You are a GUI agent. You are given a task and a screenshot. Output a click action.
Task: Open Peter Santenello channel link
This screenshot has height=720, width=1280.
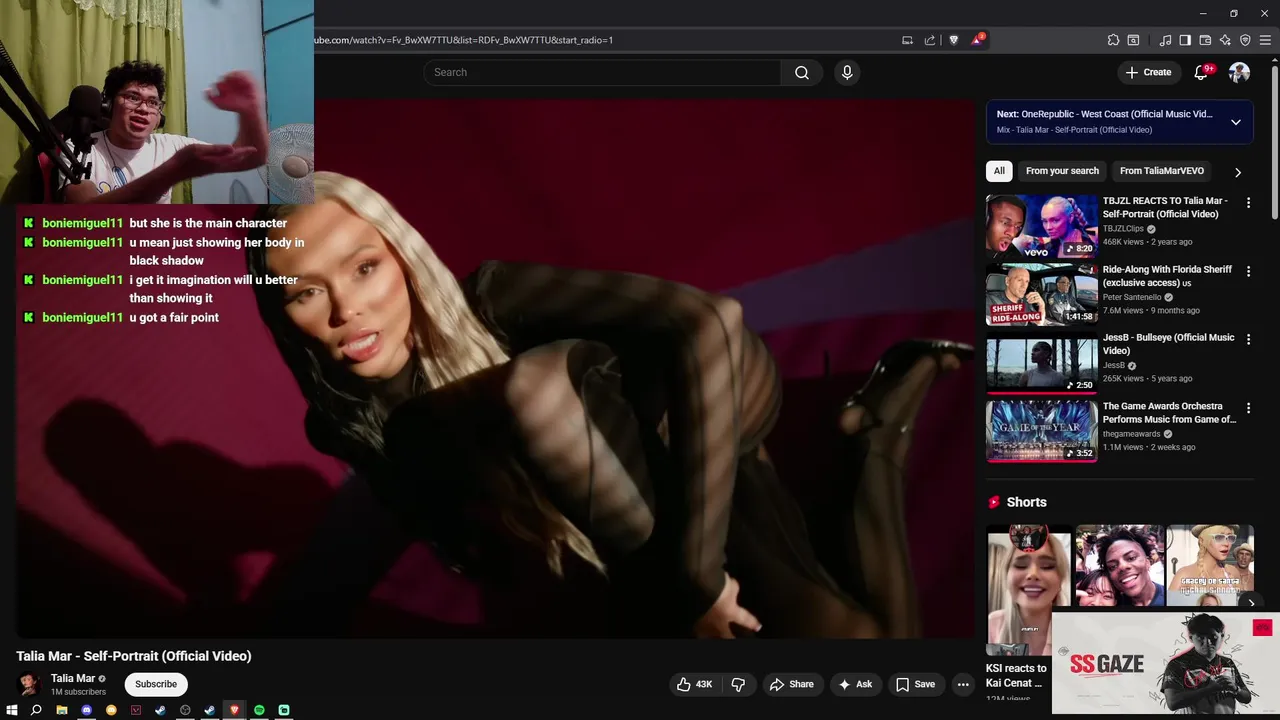coord(1132,297)
